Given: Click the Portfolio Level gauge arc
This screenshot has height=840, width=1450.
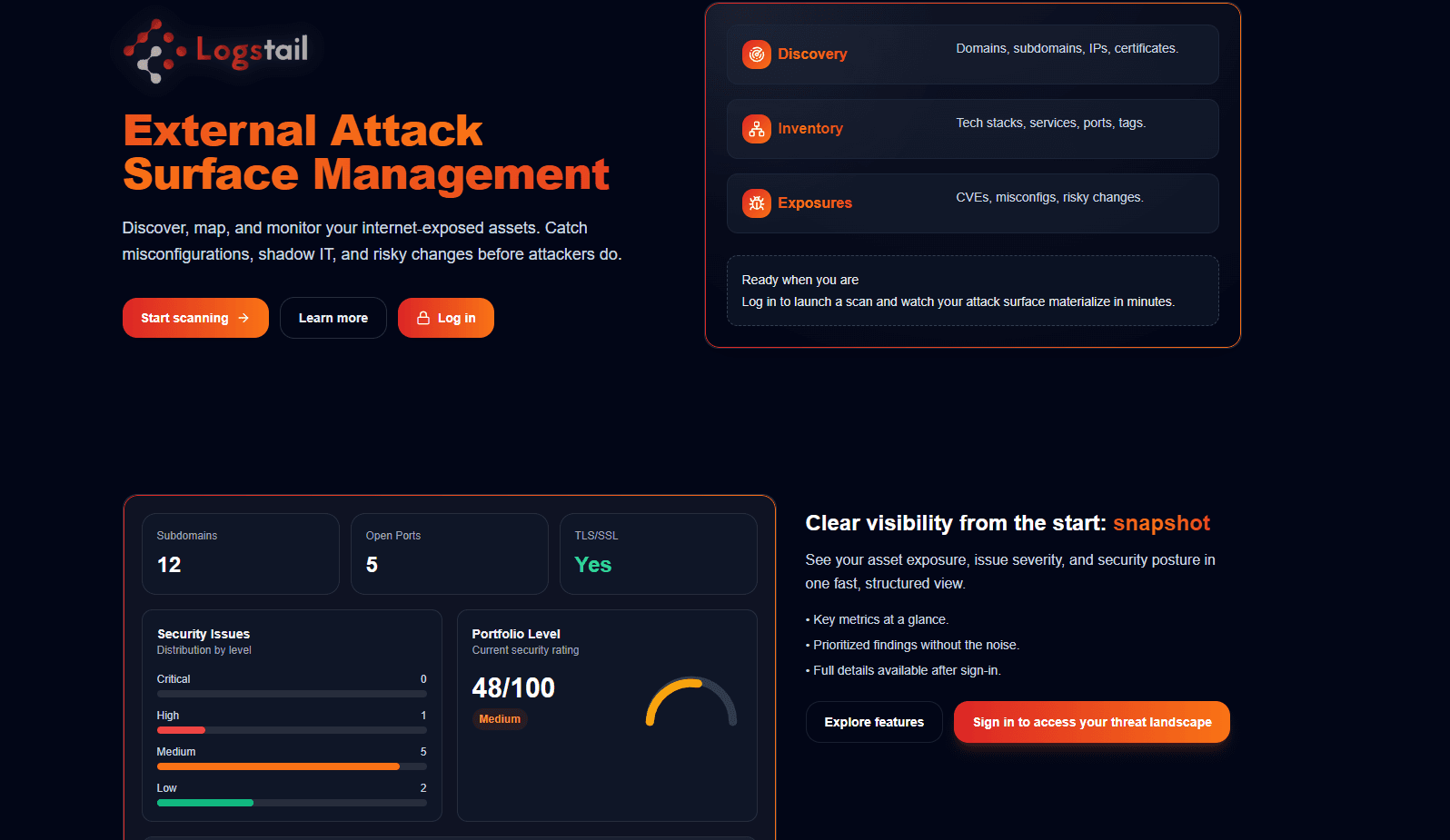Looking at the screenshot, I should click(691, 702).
